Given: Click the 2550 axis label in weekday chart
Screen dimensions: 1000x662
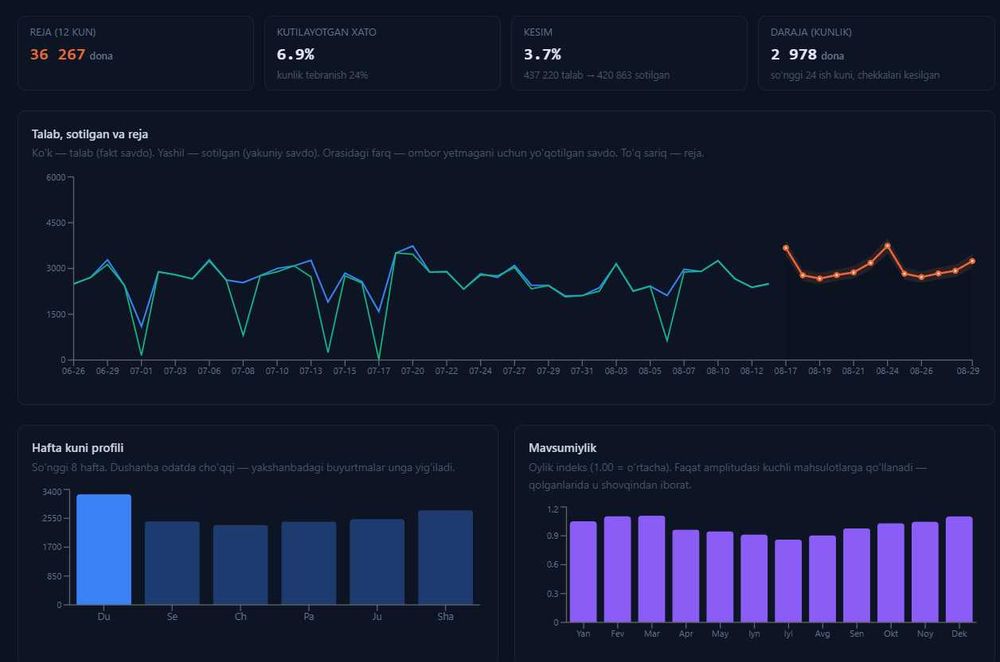Looking at the screenshot, I should (52, 519).
